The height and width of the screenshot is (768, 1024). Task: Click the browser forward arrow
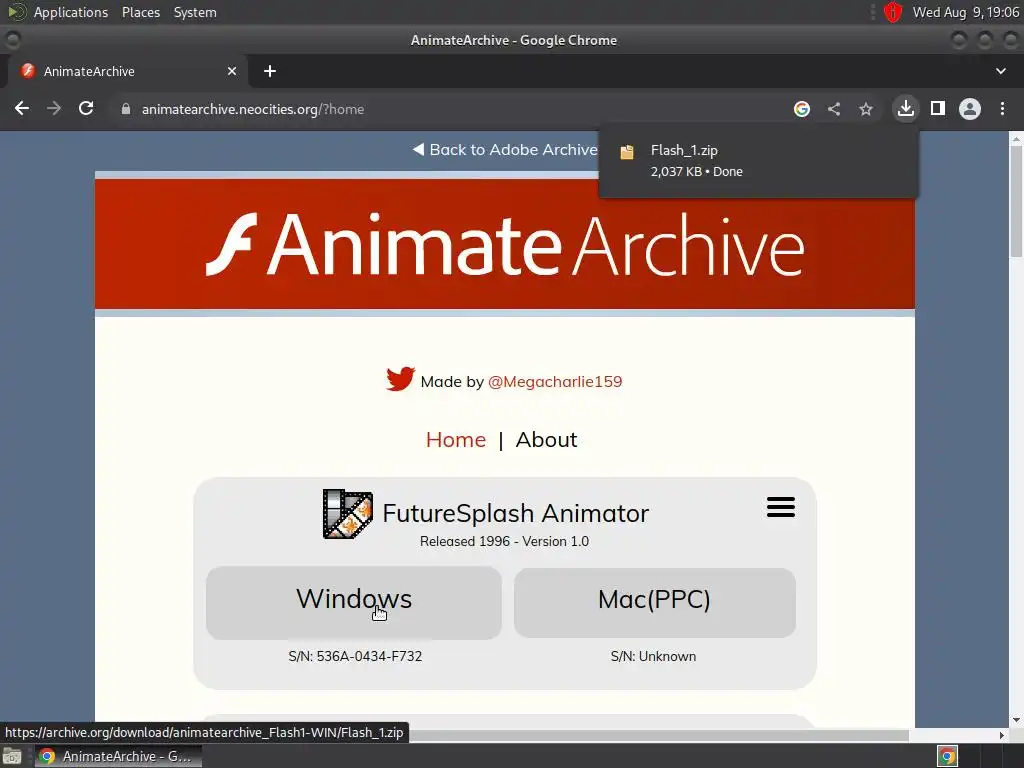pos(54,108)
